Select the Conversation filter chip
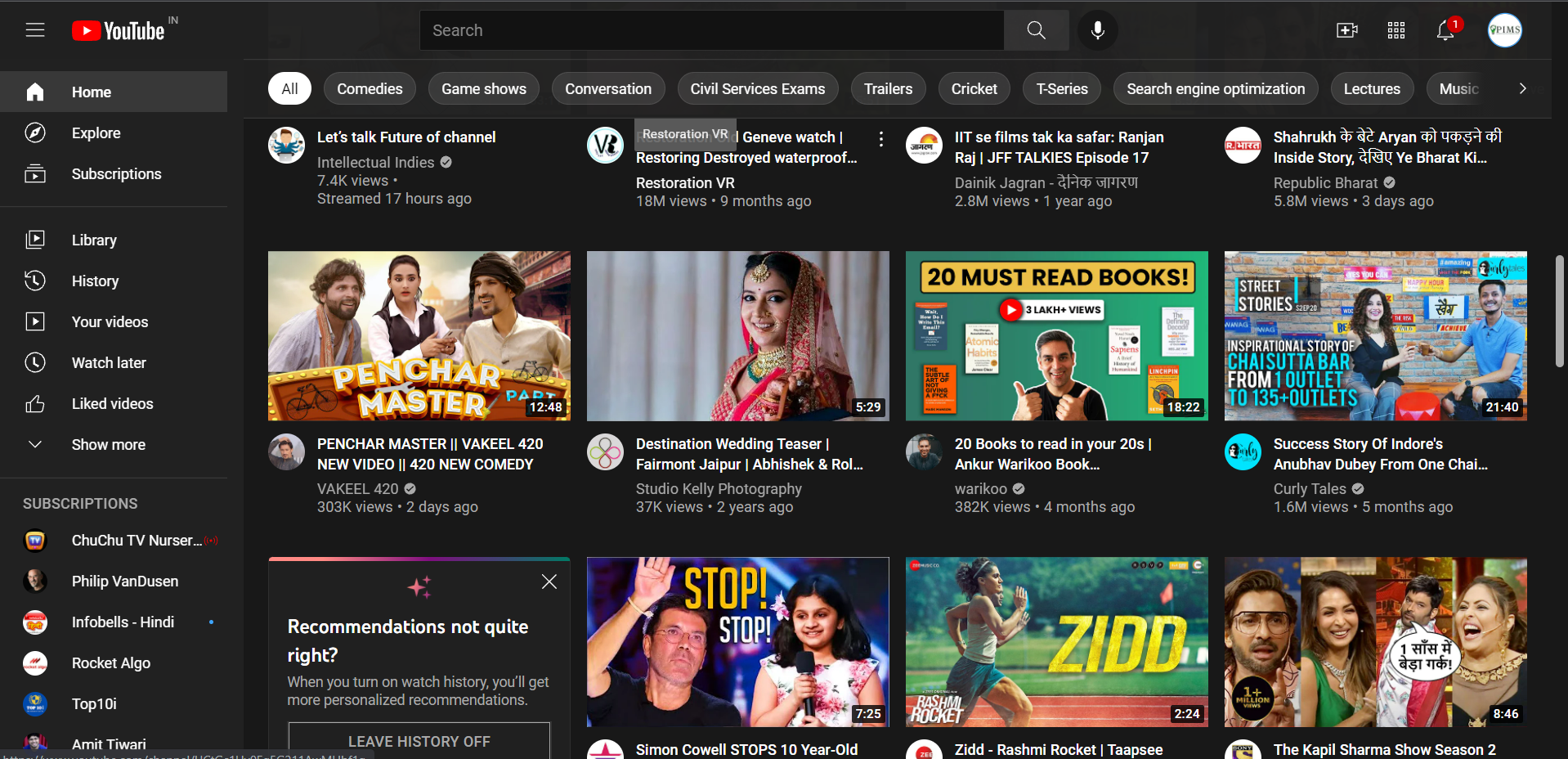Viewport: 1568px width, 759px height. [x=608, y=88]
